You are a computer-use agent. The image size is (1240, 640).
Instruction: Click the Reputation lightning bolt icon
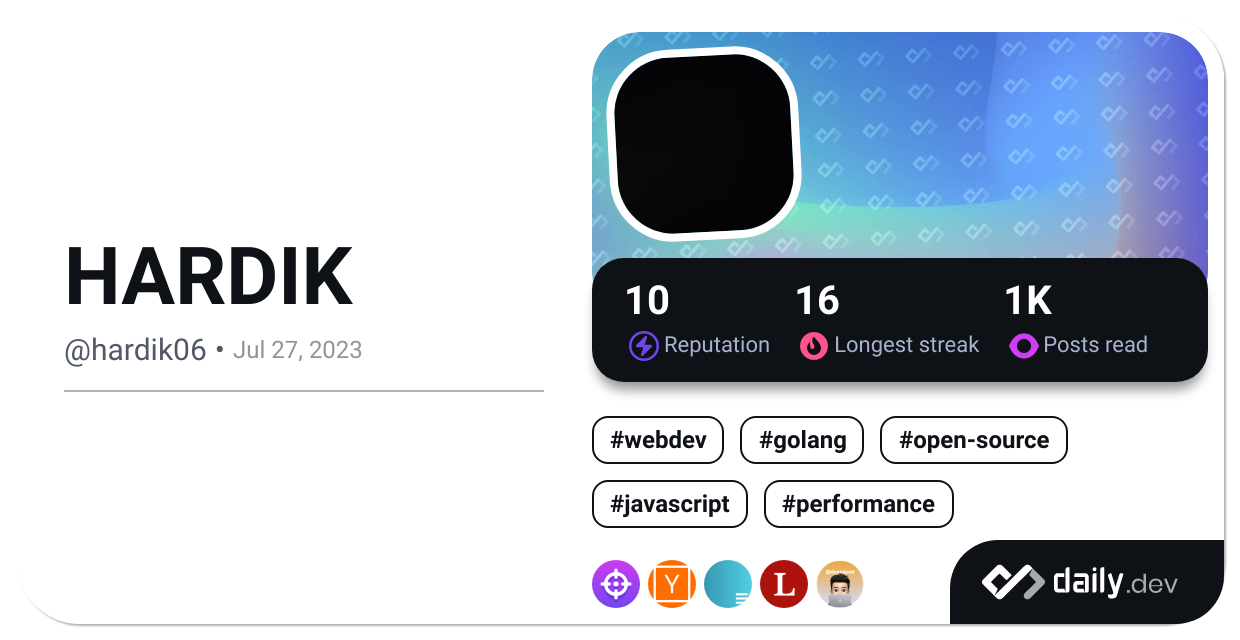pyautogui.click(x=643, y=346)
